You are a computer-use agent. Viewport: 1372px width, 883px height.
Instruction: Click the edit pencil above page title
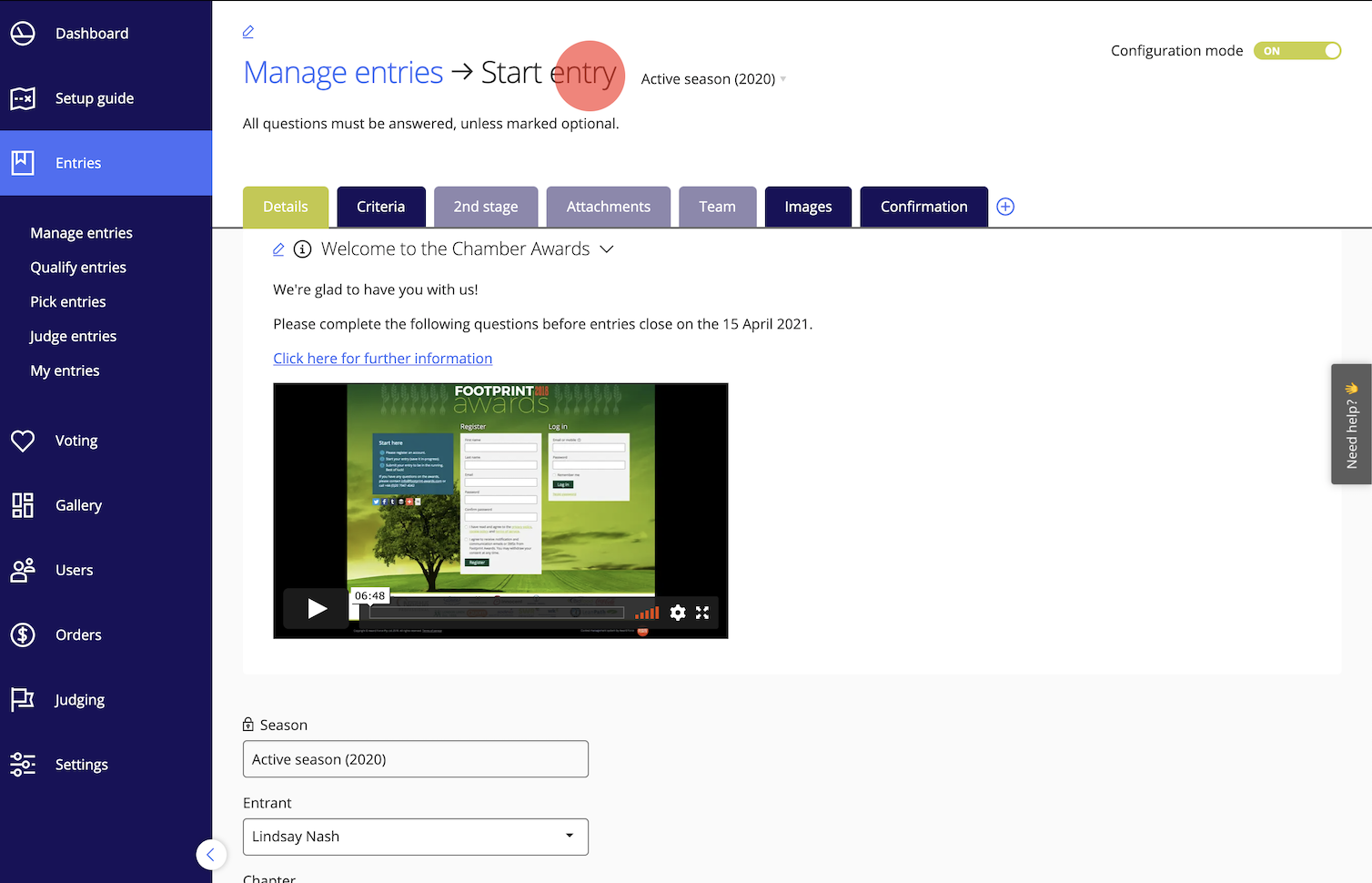pyautogui.click(x=248, y=32)
